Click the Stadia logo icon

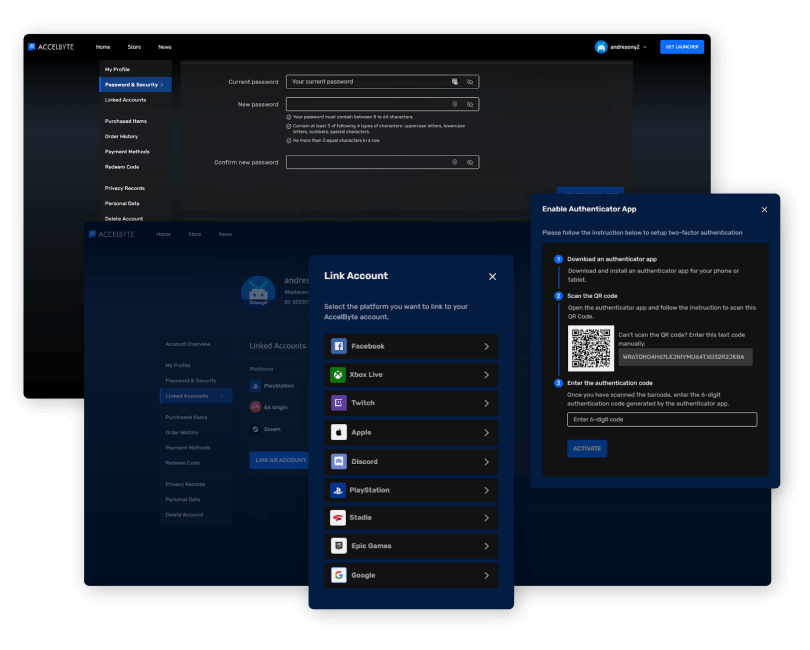[338, 517]
